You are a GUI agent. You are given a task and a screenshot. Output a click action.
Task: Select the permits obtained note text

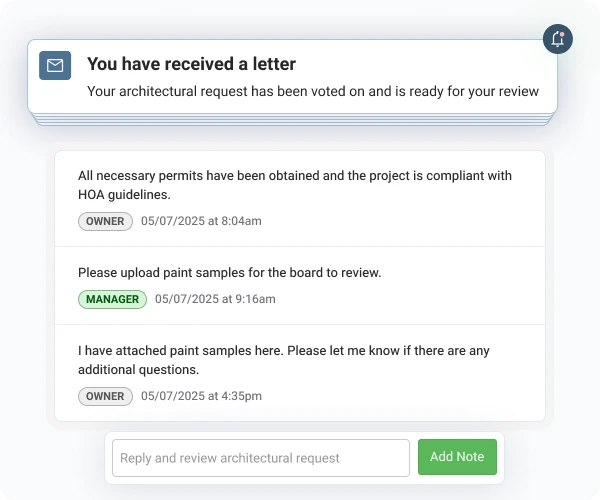[294, 176]
